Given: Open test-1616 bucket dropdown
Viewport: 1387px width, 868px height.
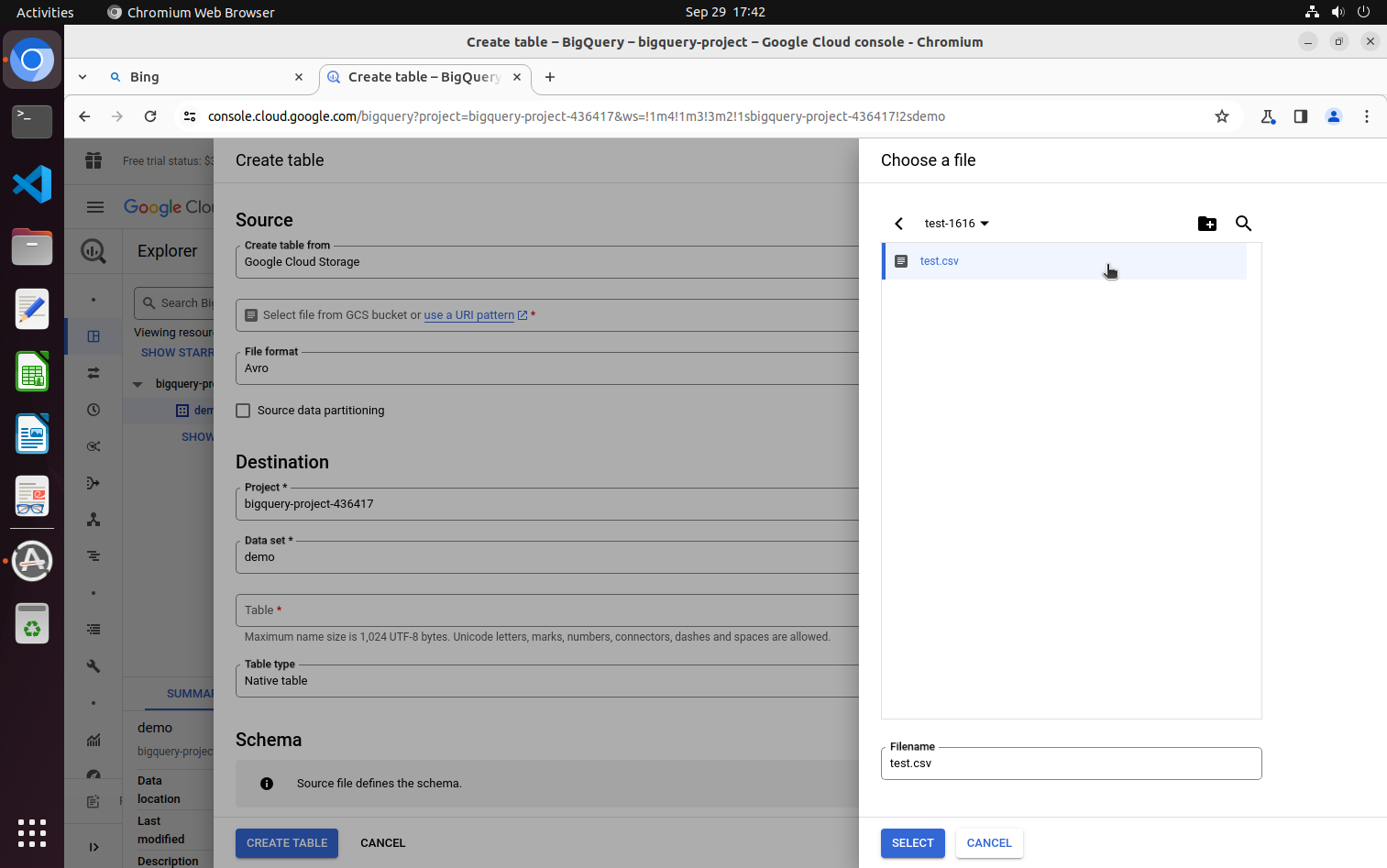Looking at the screenshot, I should tap(956, 224).
